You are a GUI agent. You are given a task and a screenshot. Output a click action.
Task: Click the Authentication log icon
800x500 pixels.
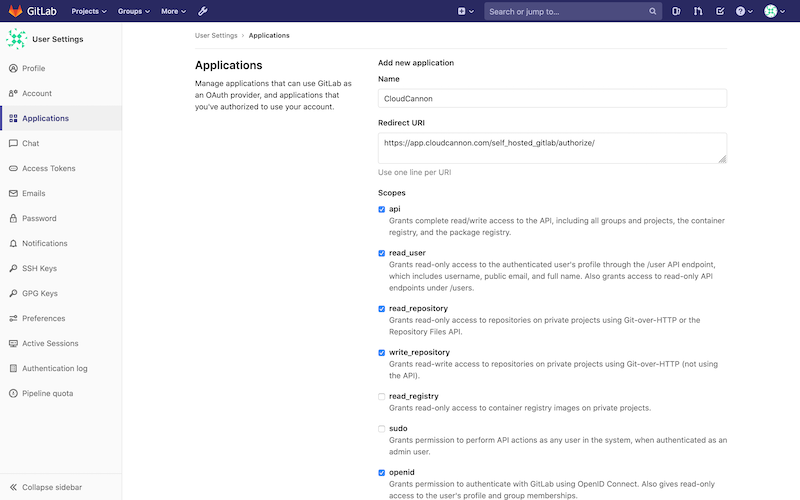13,368
